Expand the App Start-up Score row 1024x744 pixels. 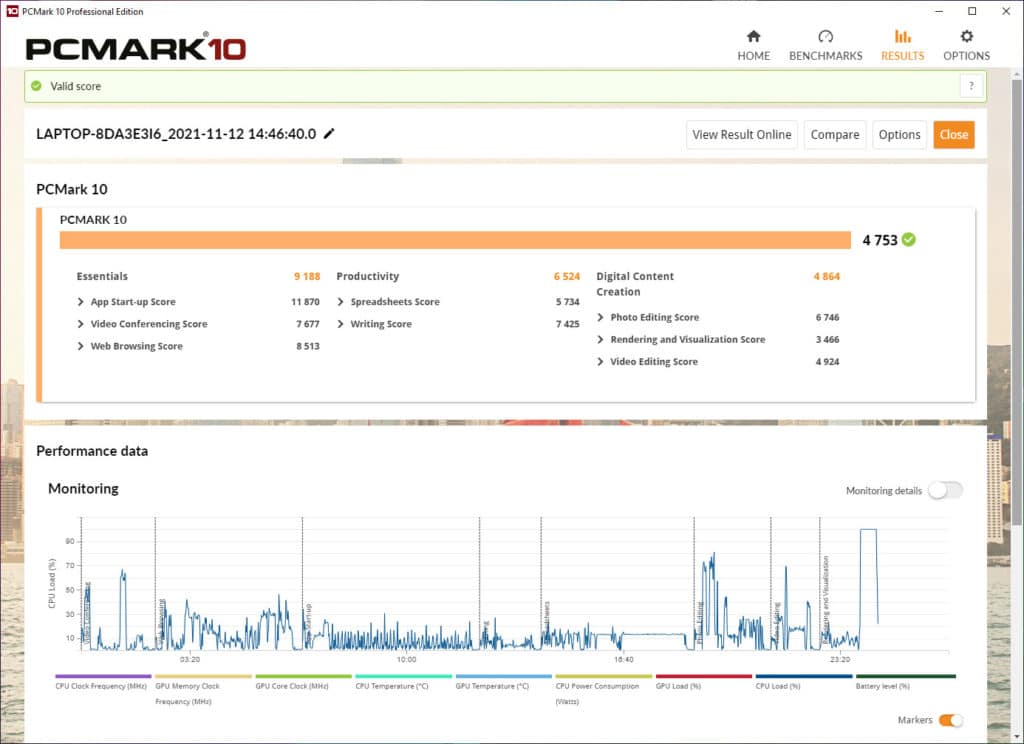[80, 302]
